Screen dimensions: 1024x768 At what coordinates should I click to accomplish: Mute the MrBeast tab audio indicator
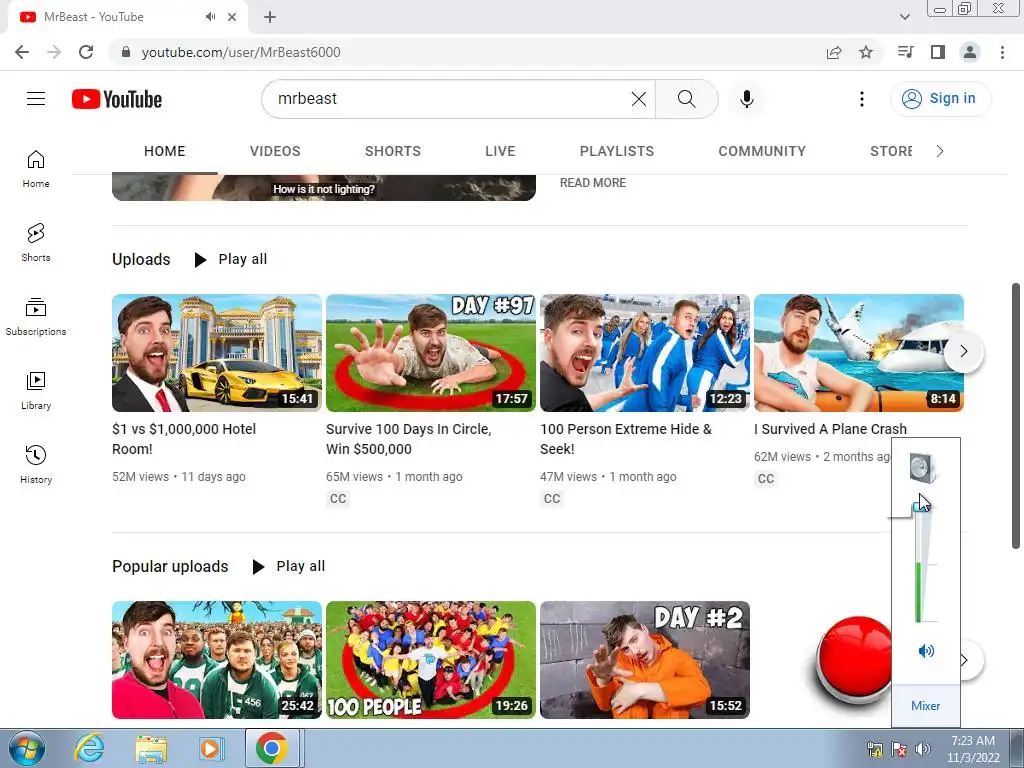(x=210, y=17)
